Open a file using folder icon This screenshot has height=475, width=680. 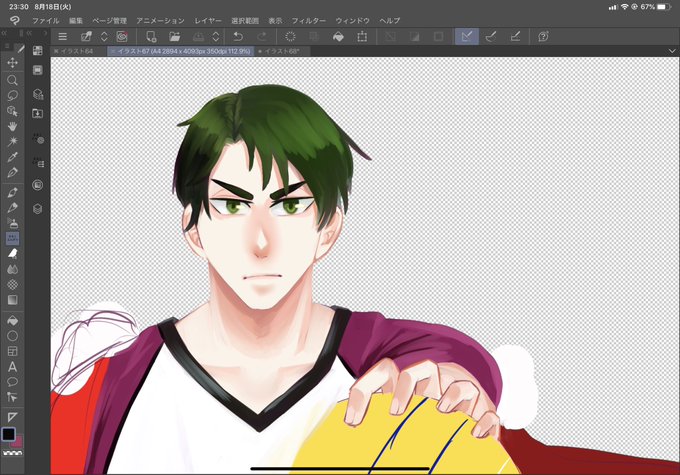175,36
